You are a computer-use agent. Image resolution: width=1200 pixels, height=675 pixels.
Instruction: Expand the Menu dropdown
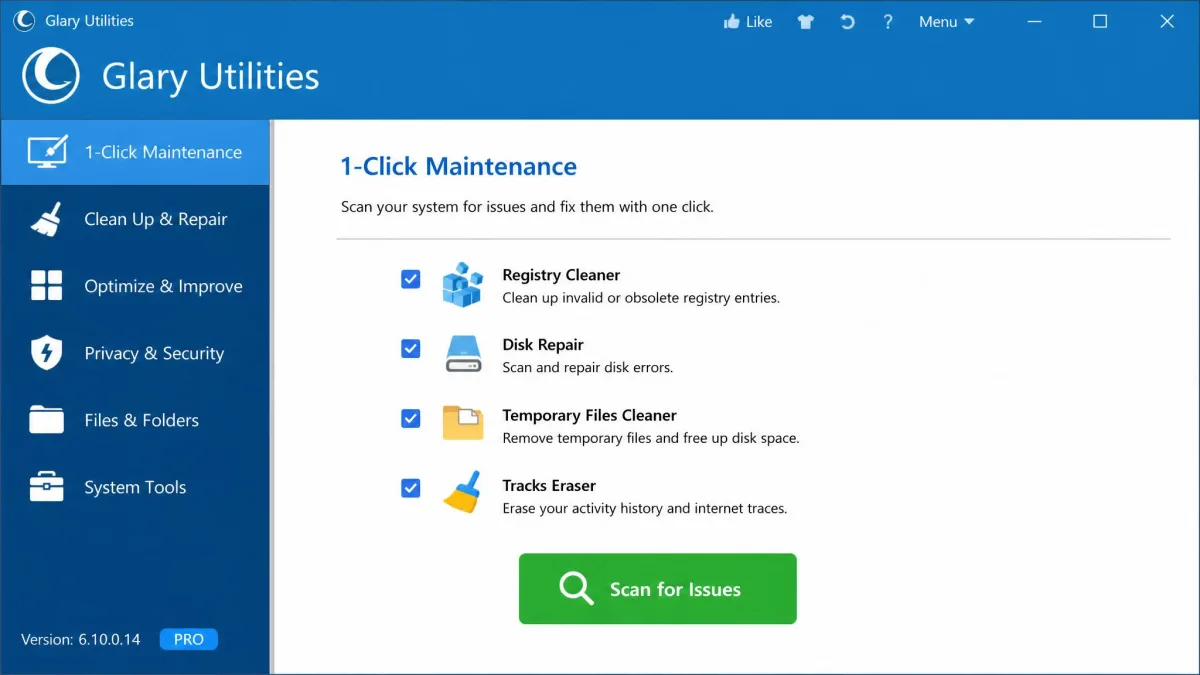[x=946, y=21]
